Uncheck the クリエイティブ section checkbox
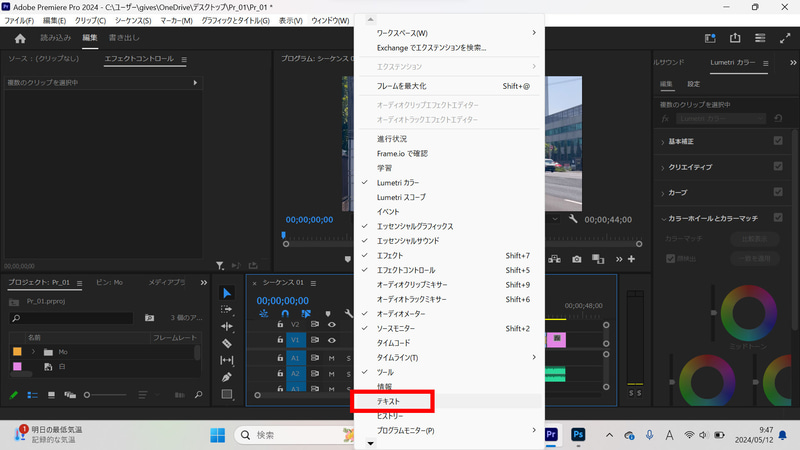Screen dimensions: 800x450 tap(778, 166)
